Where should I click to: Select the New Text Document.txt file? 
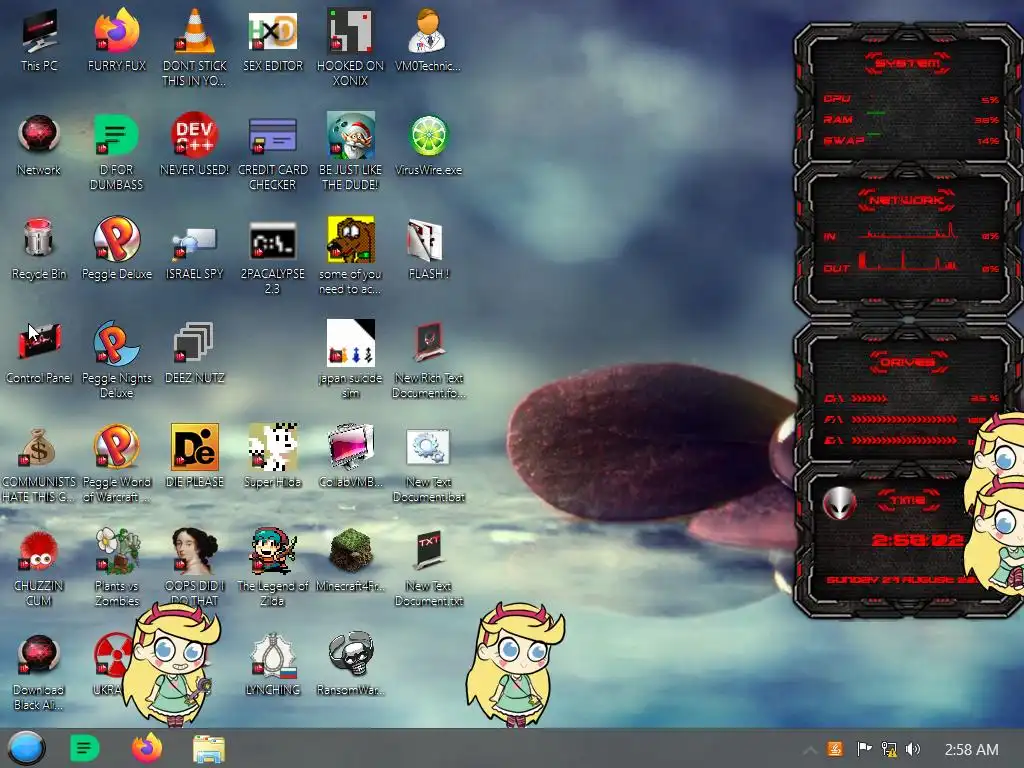[x=428, y=569]
